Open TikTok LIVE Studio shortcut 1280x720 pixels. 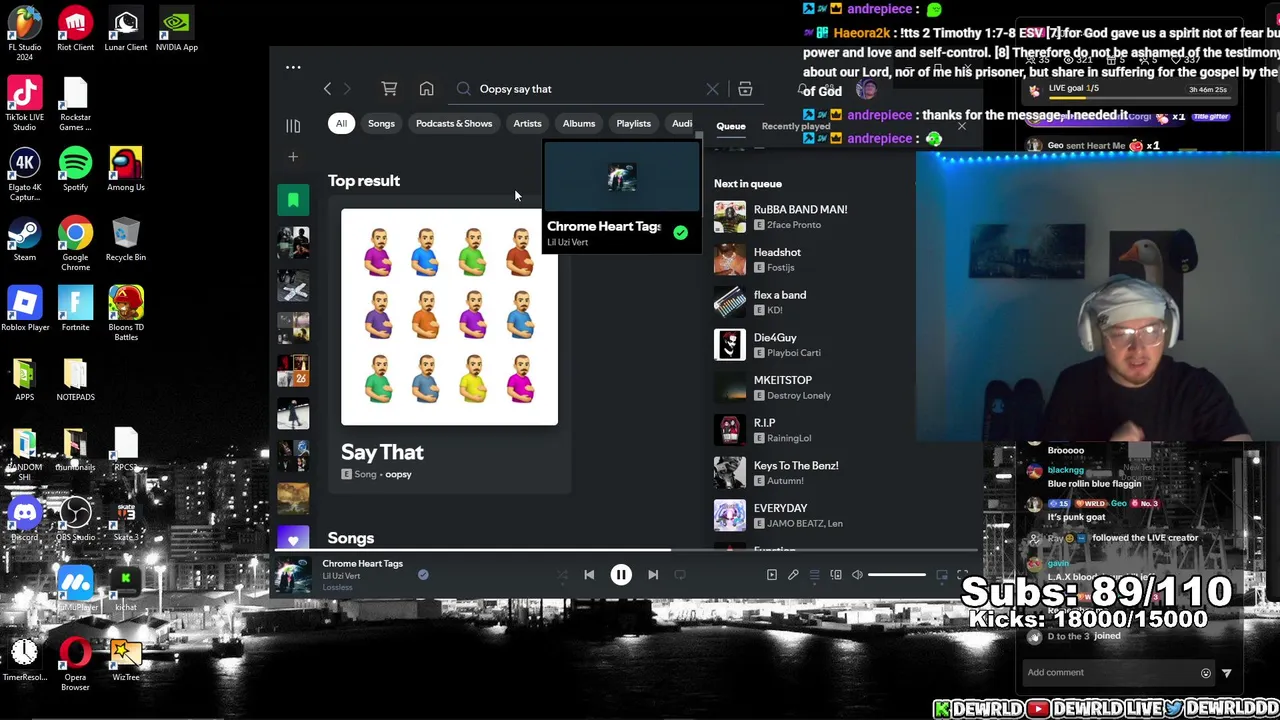tap(25, 104)
